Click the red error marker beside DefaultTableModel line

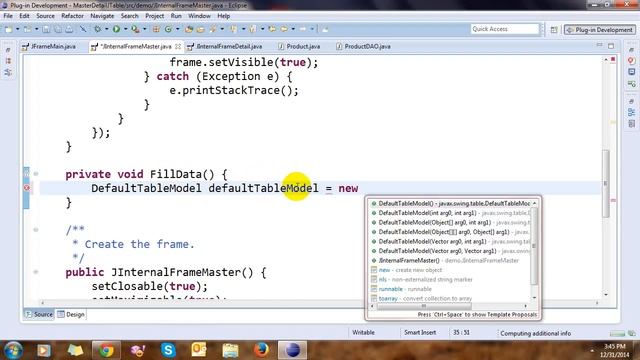pyautogui.click(x=27, y=188)
